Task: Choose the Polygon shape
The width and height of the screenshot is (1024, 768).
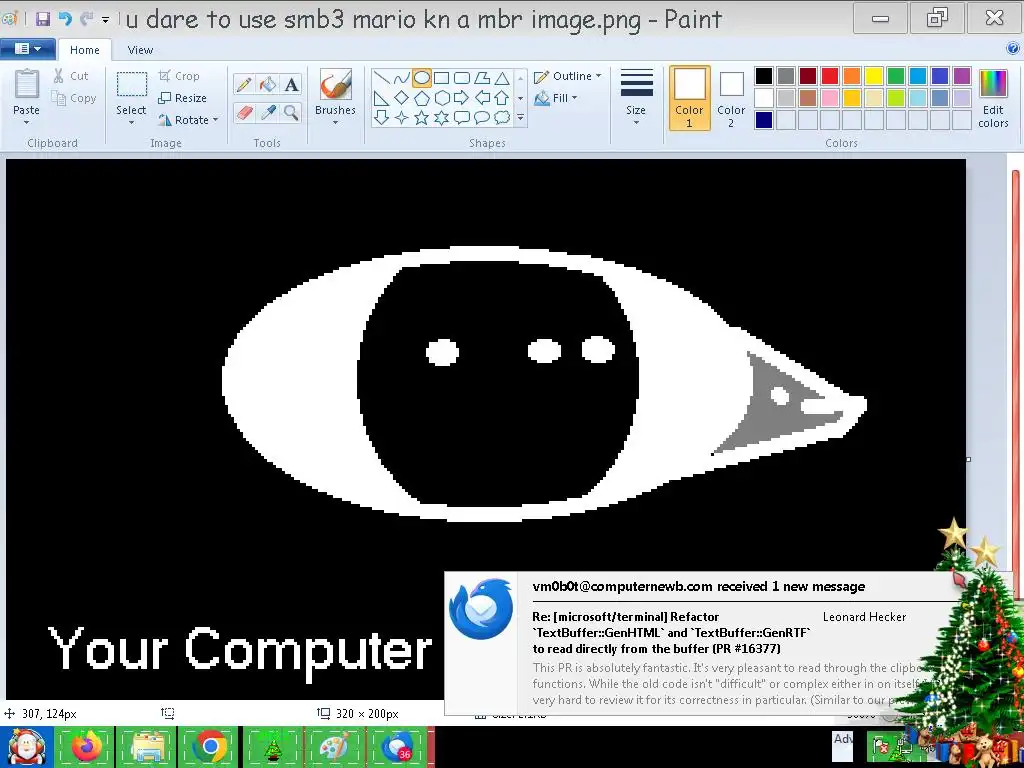Action: click(482, 78)
